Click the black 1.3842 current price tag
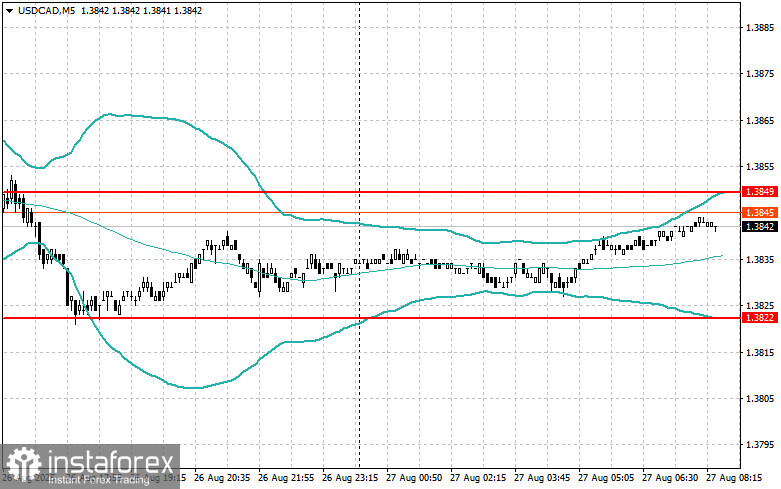The height and width of the screenshot is (489, 781). pos(760,227)
